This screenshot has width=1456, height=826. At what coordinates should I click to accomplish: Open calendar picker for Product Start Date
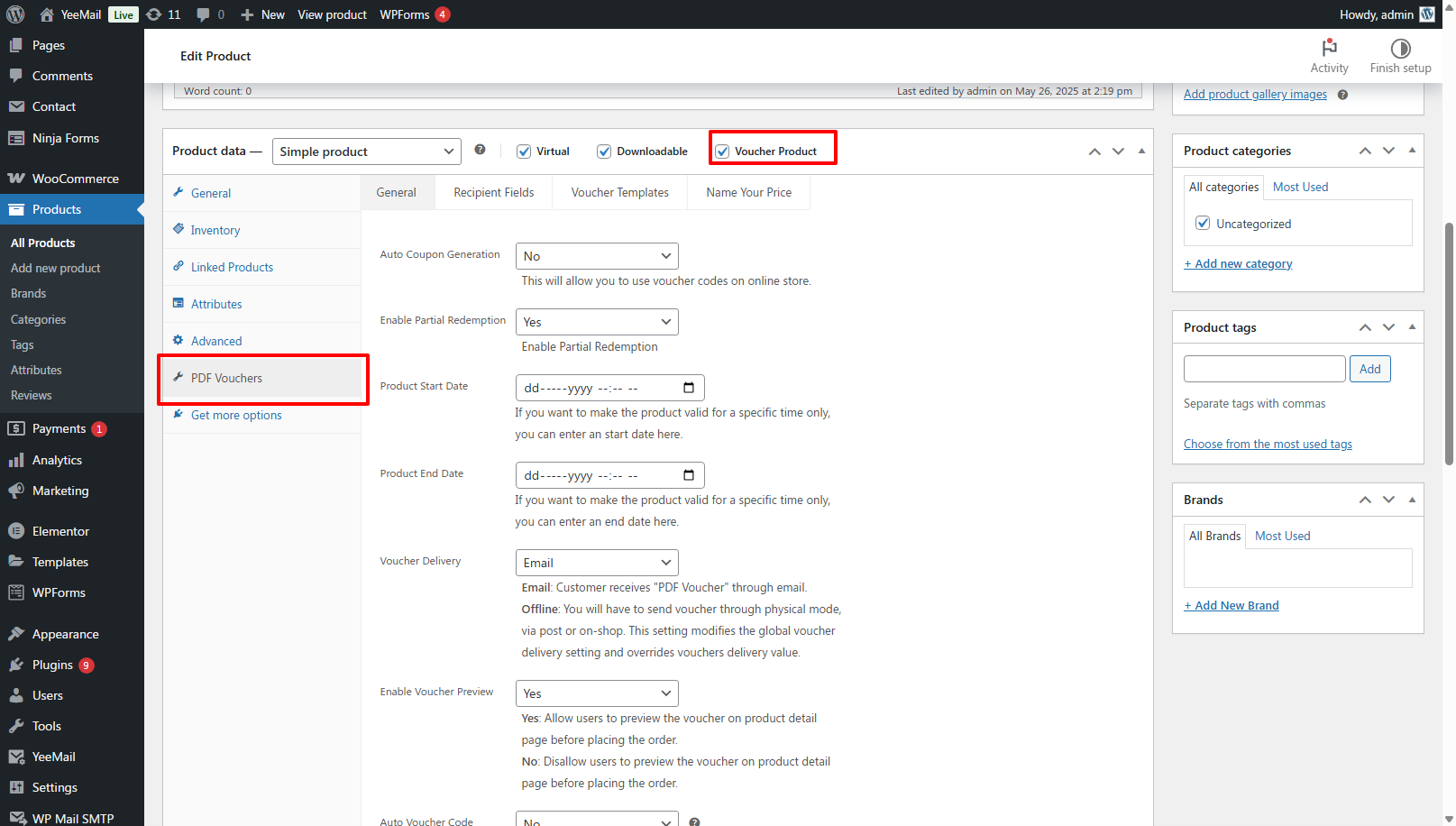tap(689, 388)
